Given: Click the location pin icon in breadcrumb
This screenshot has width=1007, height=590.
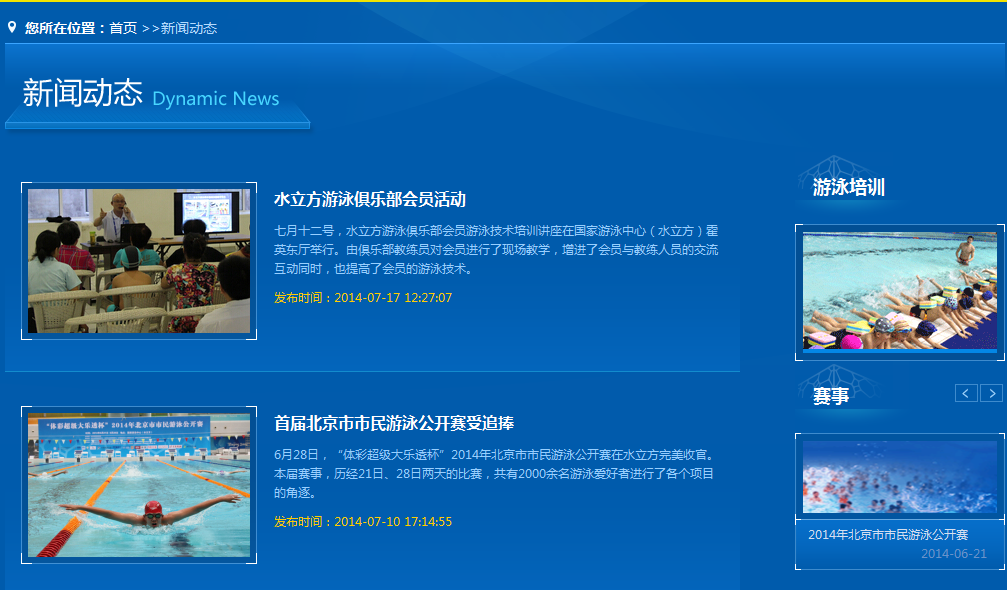Looking at the screenshot, I should [x=12, y=28].
